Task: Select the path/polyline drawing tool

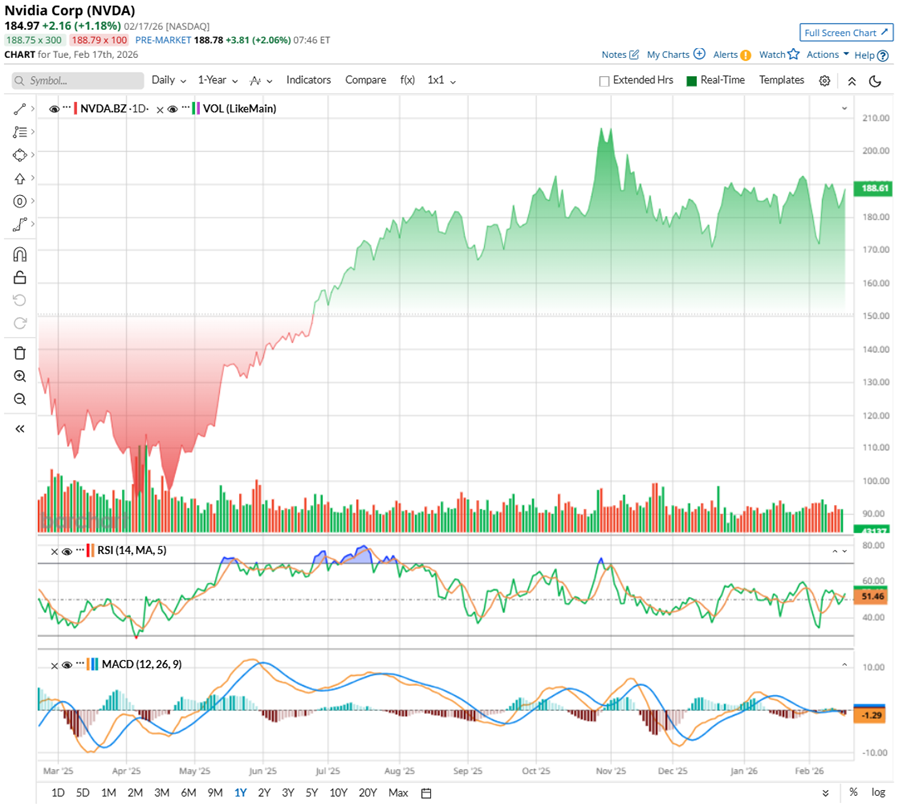Action: (20, 224)
